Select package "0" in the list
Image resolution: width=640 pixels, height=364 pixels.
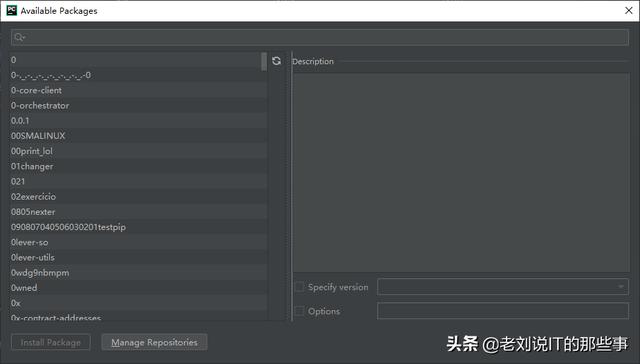pos(138,60)
